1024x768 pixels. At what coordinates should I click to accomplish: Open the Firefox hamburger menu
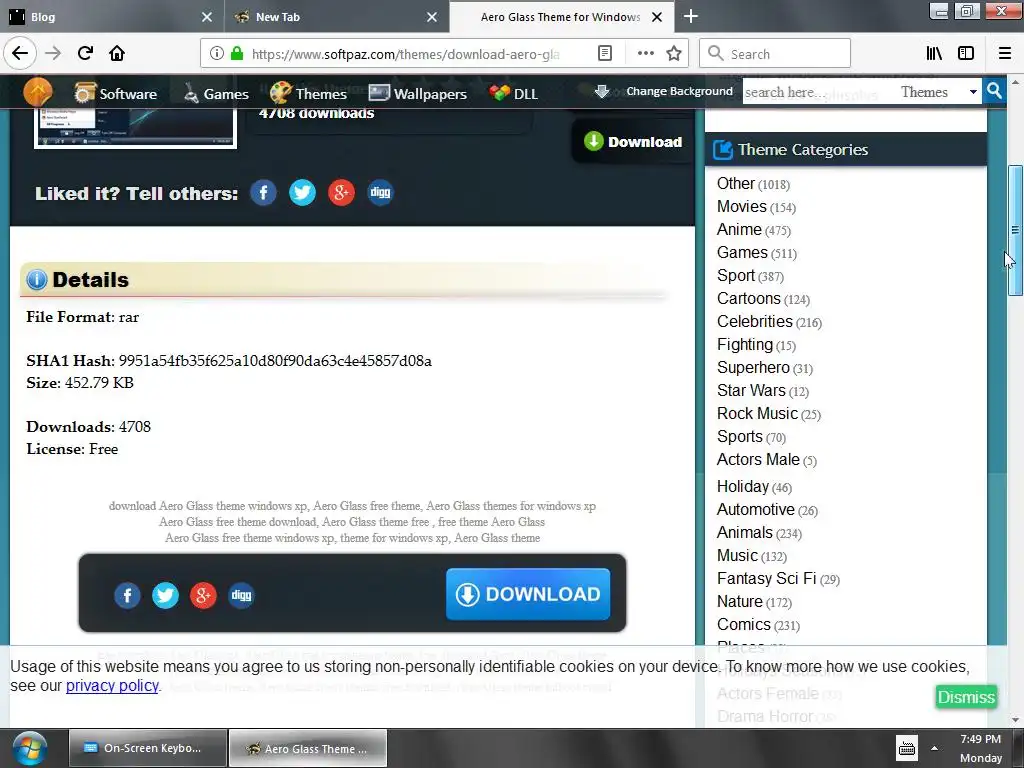point(1005,54)
